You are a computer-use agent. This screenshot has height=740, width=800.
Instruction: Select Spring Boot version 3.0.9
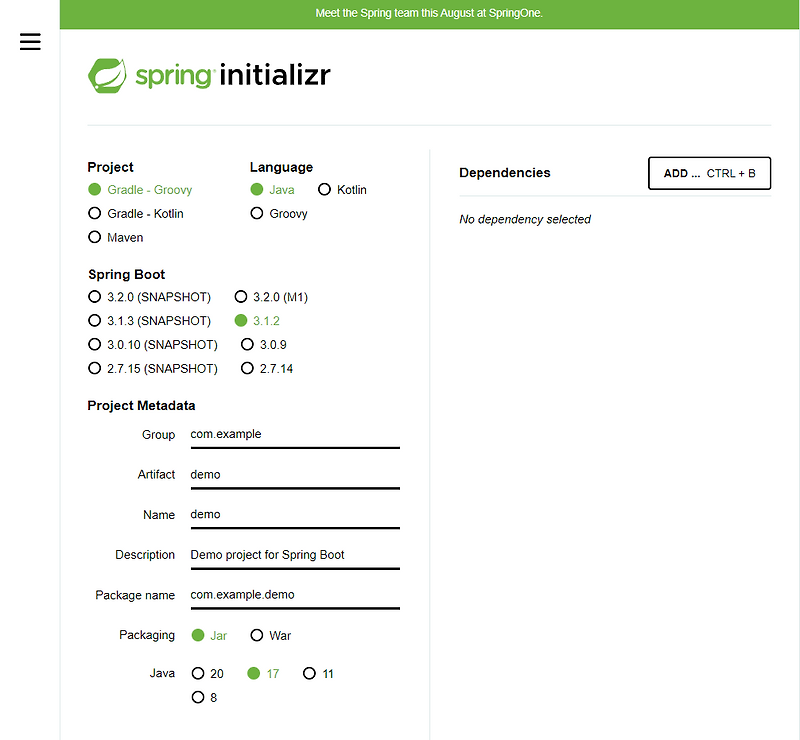(x=247, y=344)
